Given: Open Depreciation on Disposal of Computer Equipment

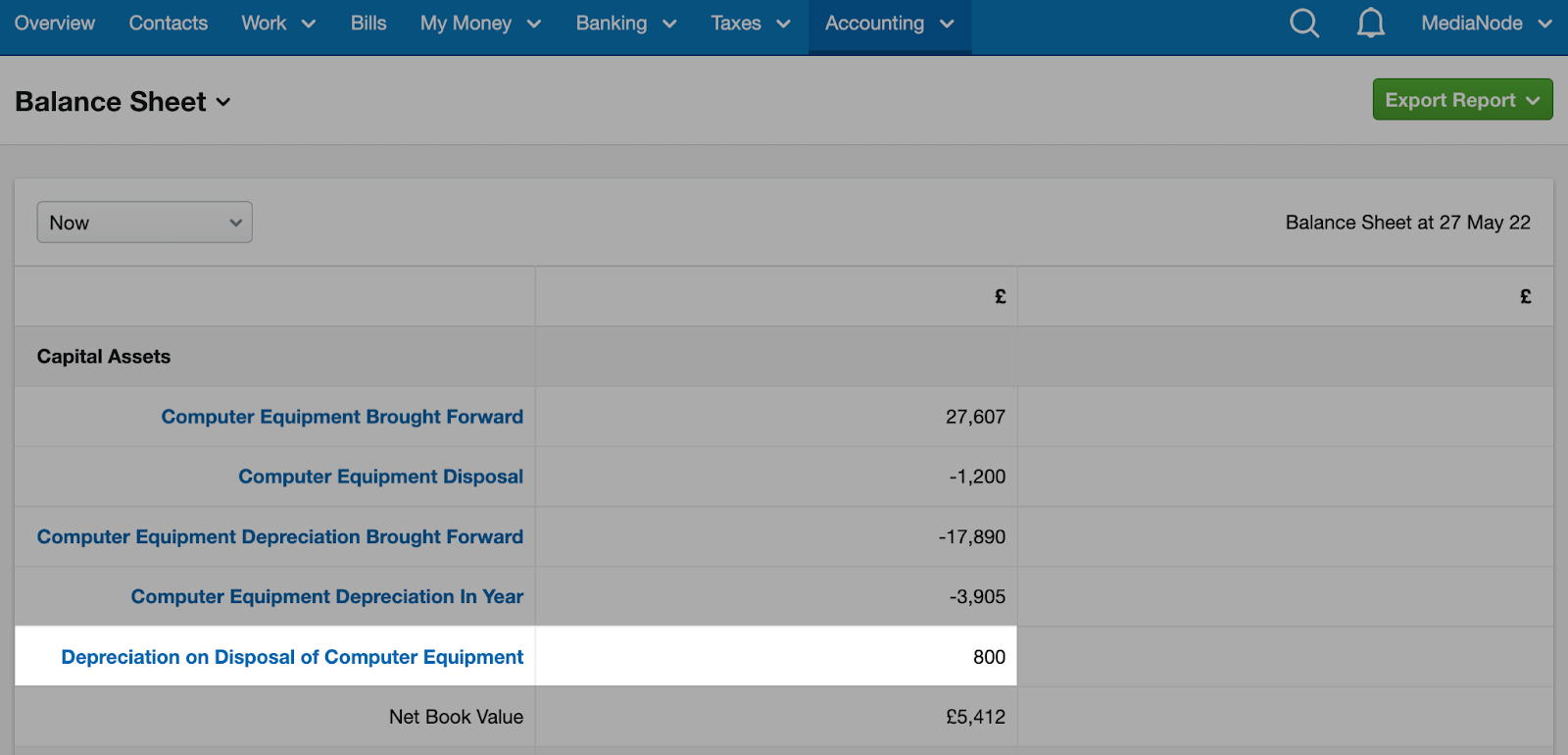Looking at the screenshot, I should click(x=292, y=657).
